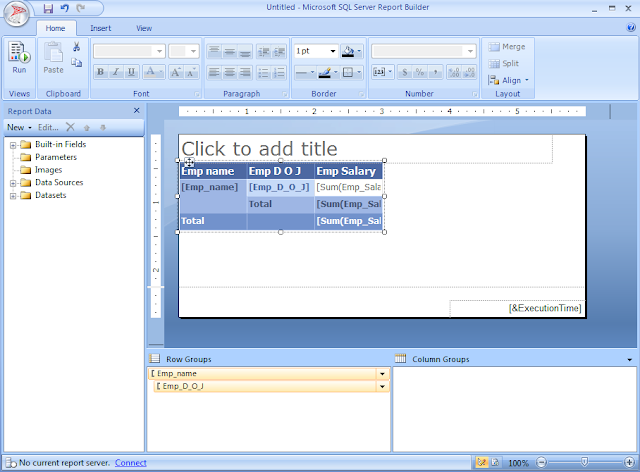Apply currency number format

tap(404, 72)
